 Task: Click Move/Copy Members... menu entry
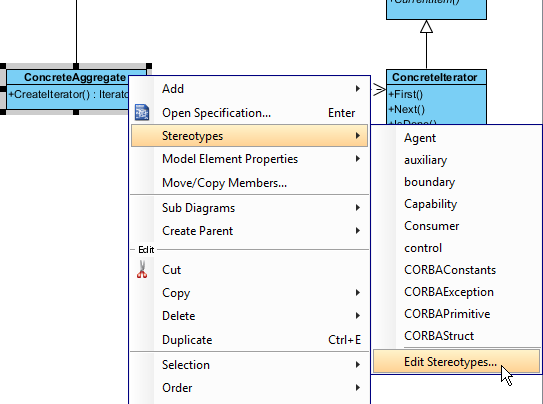[249, 182]
